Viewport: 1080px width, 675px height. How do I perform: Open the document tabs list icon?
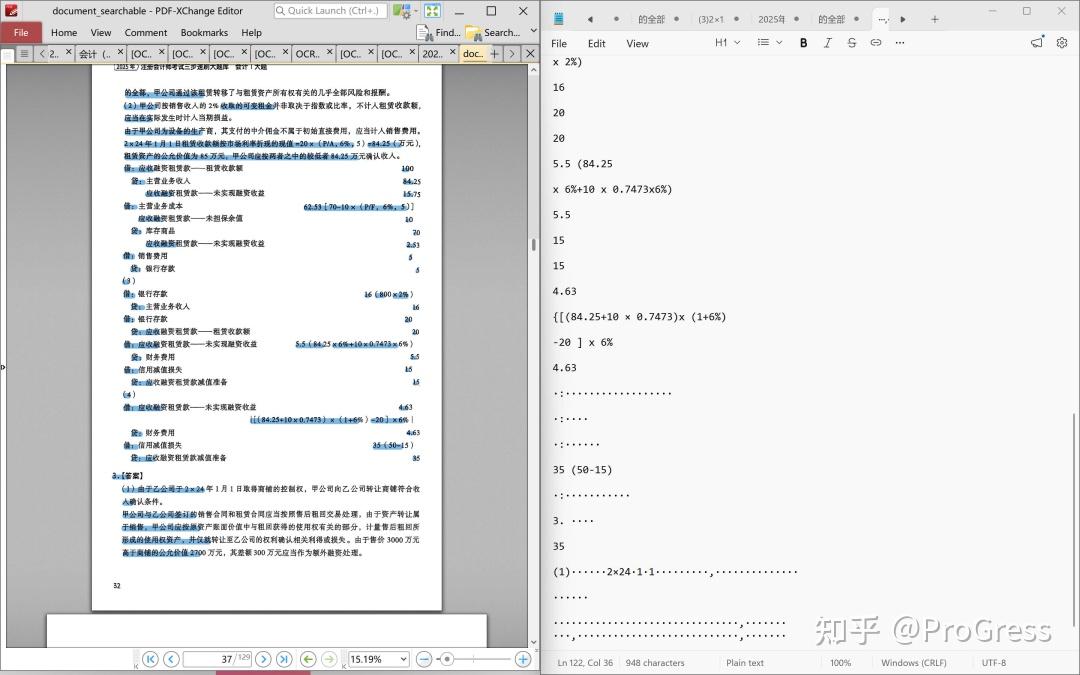click(x=23, y=53)
